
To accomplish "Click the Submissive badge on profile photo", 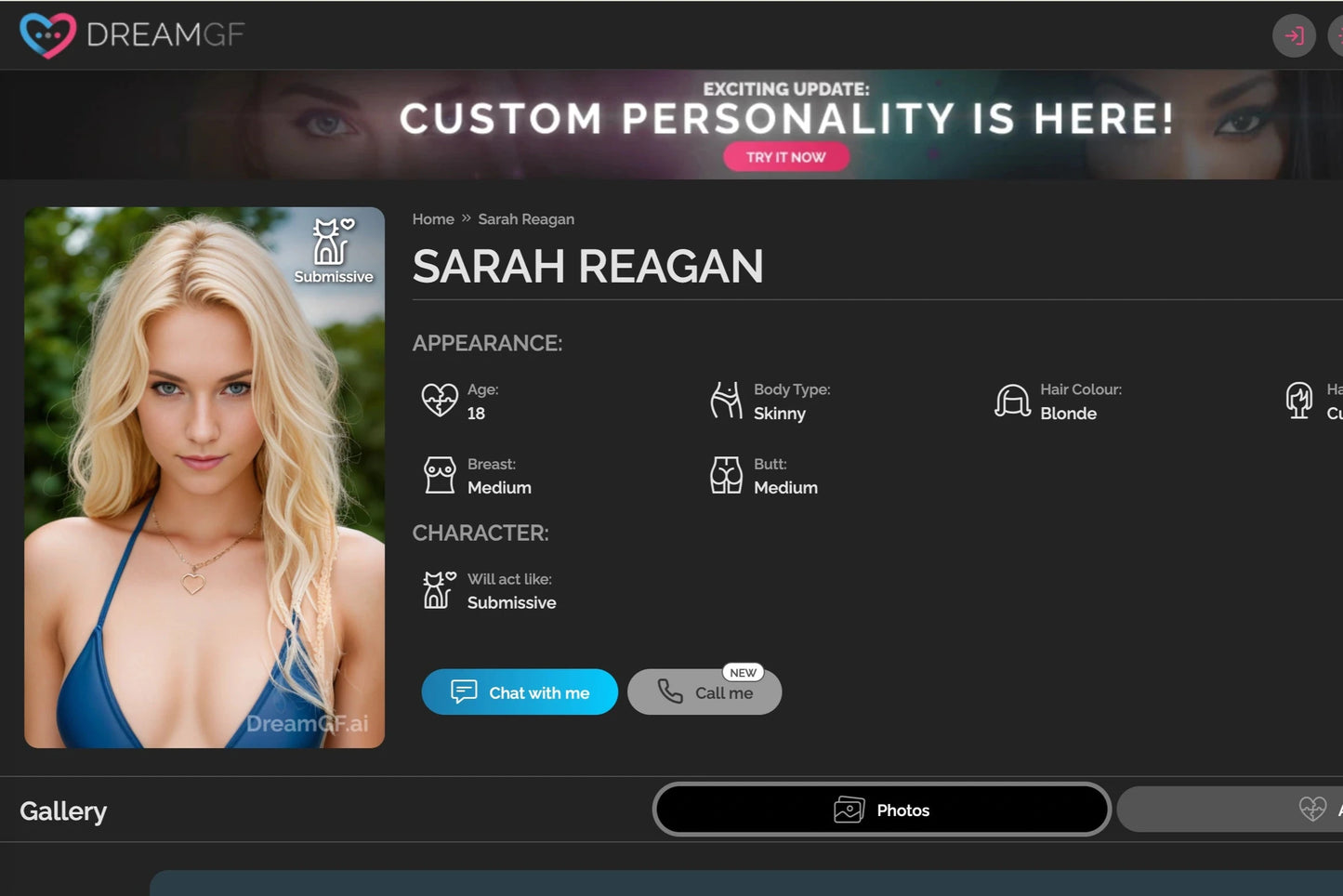I will coord(333,251).
